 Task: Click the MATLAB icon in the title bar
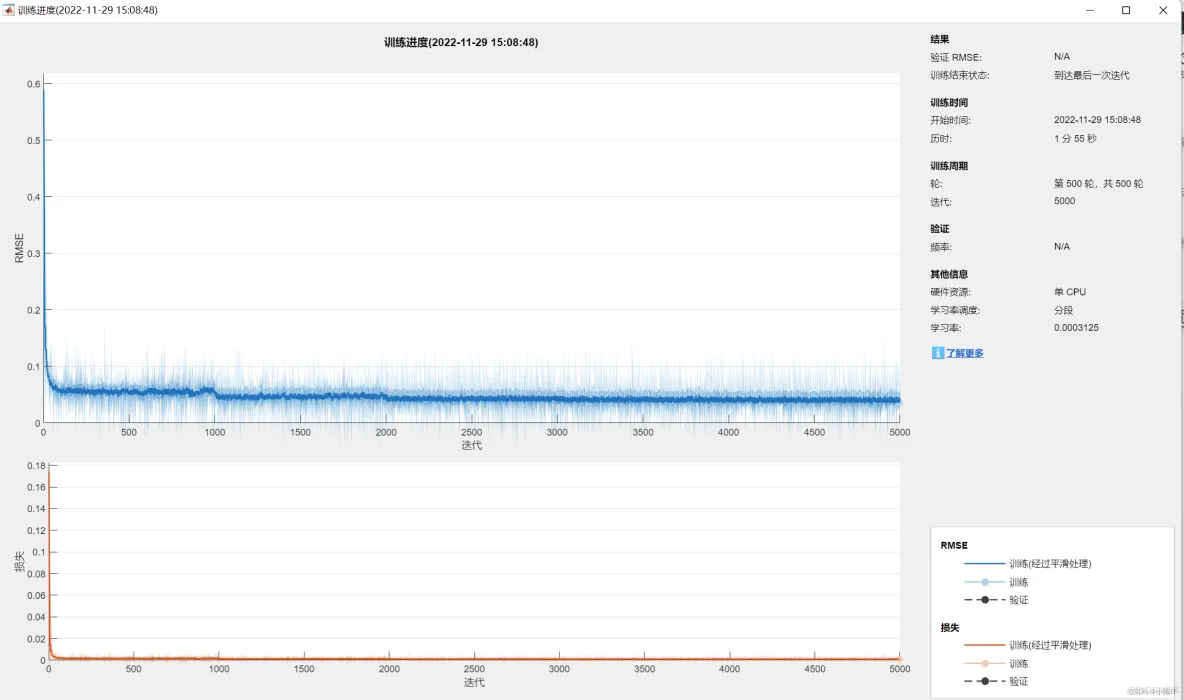click(x=8, y=10)
